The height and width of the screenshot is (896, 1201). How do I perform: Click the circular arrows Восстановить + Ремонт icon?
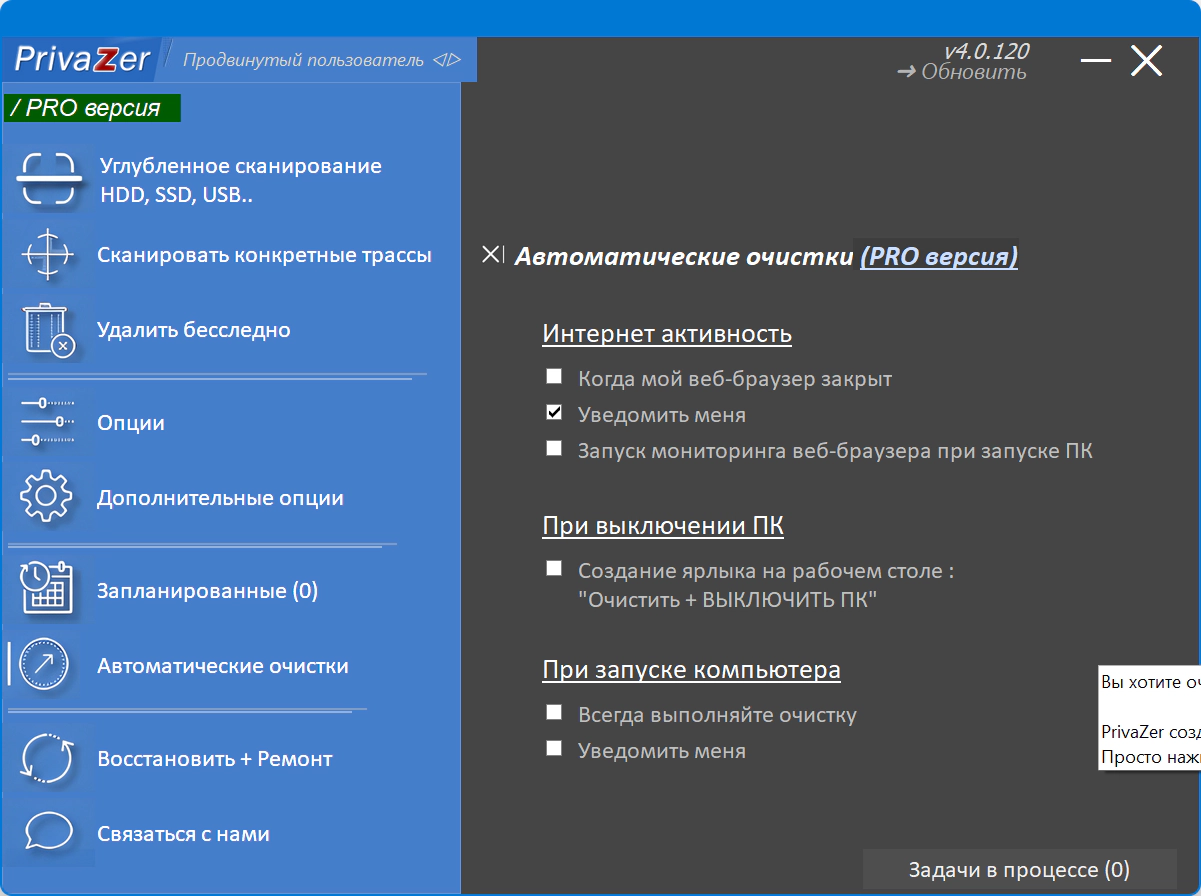point(48,759)
